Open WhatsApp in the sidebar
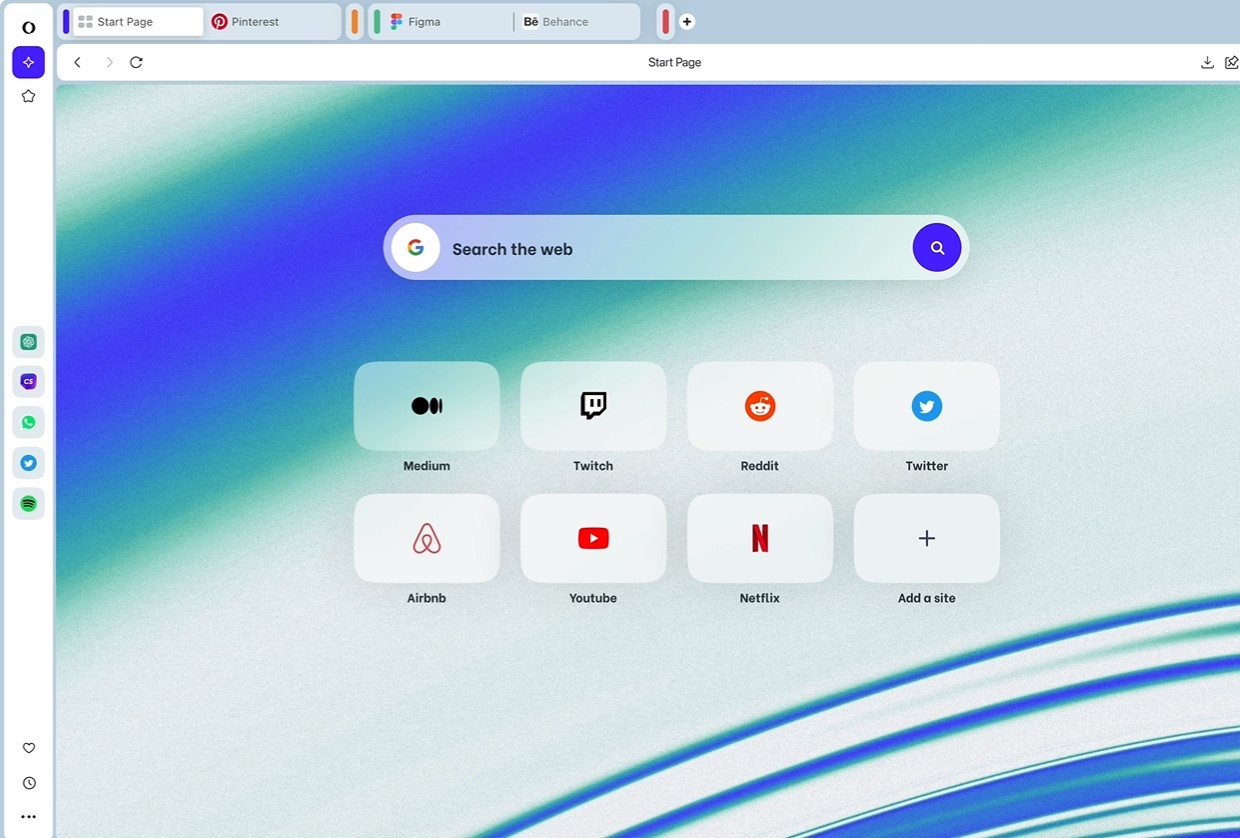Viewport: 1240px width, 838px height. pos(28,422)
